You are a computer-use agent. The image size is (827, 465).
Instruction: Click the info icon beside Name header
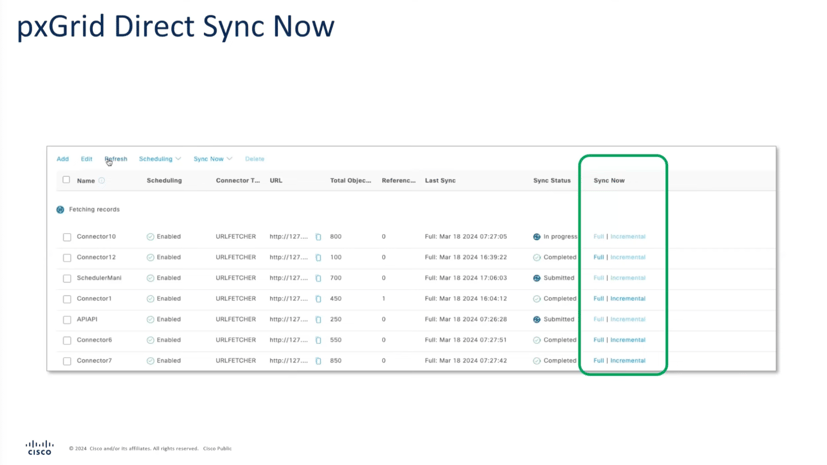click(x=102, y=180)
